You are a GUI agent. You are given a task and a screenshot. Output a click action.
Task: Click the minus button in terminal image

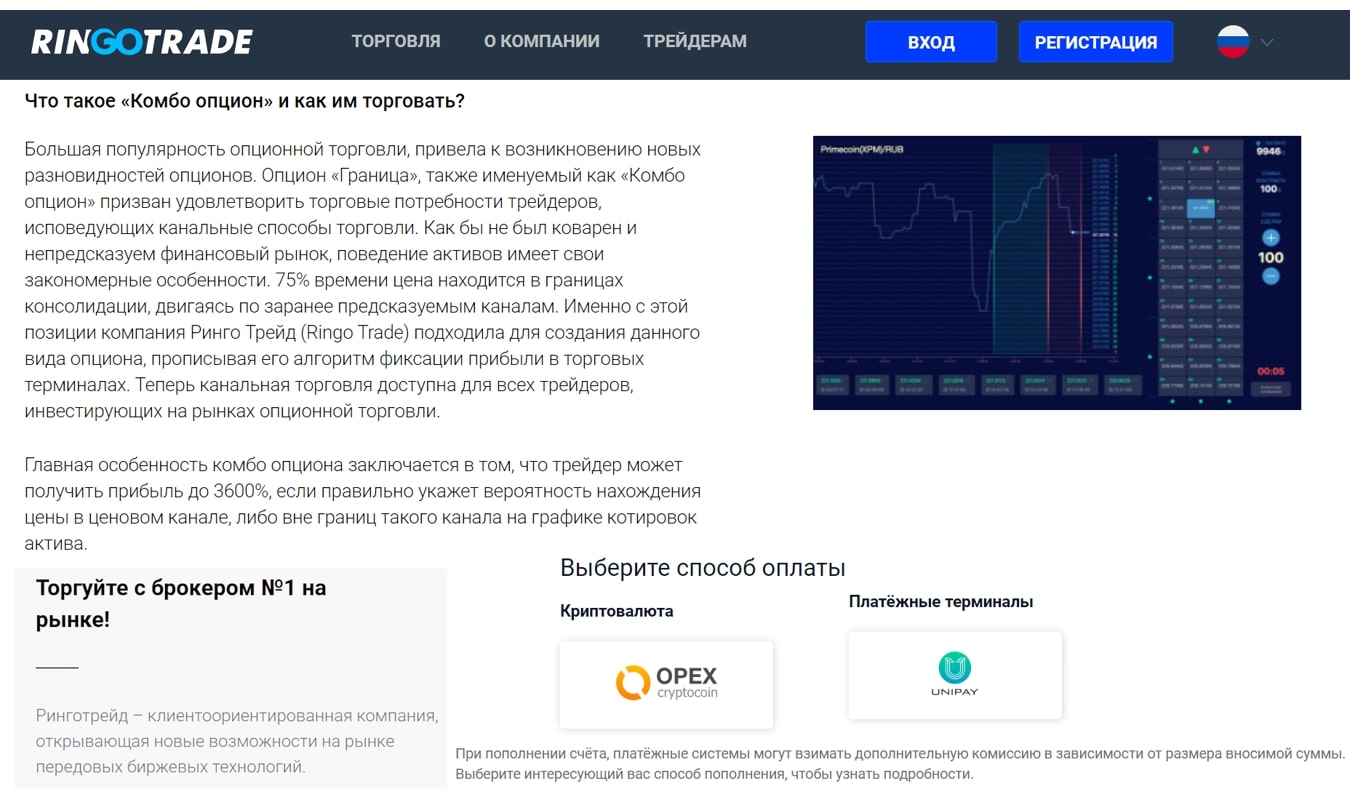[x=1271, y=276]
